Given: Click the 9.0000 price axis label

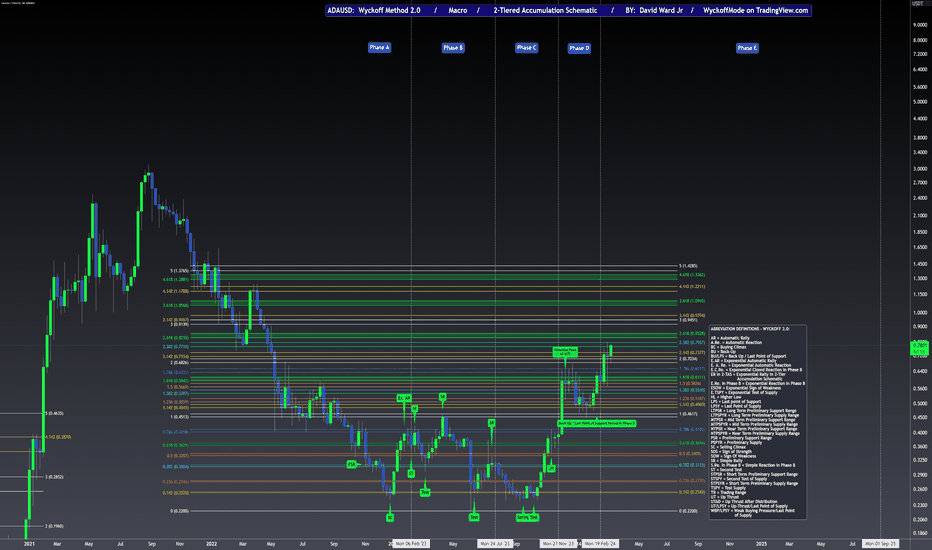Looking at the screenshot, I should (920, 25).
